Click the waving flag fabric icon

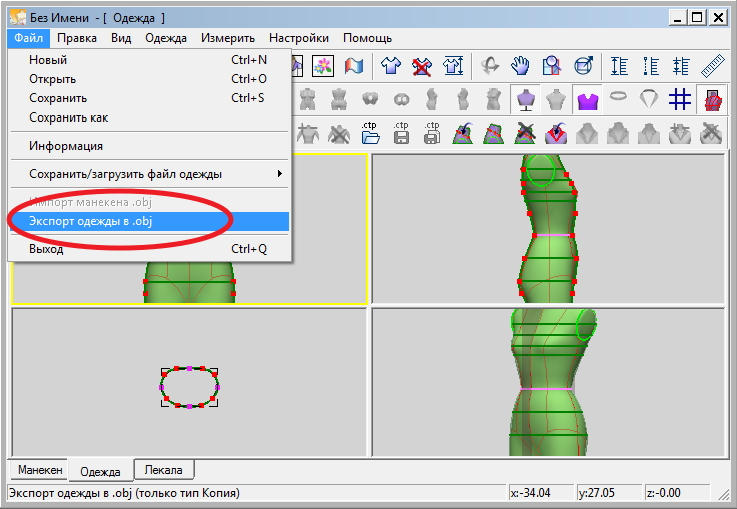pos(353,66)
